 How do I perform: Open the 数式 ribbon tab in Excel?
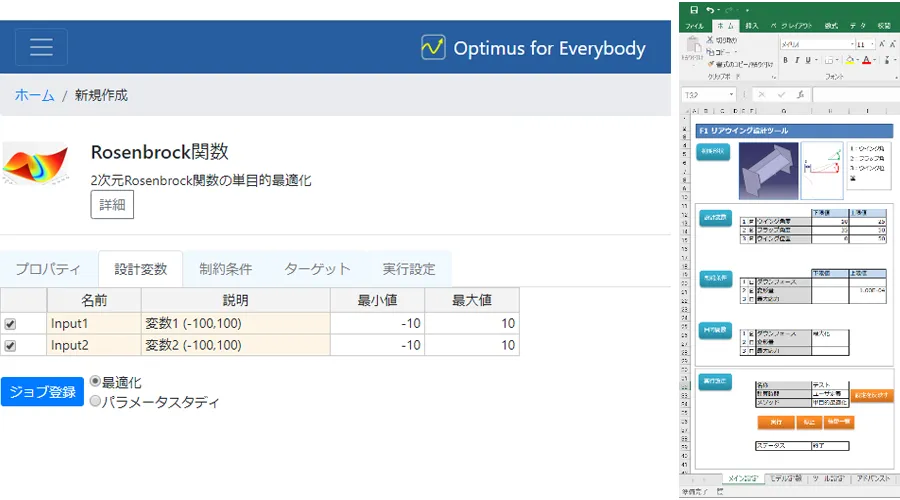click(831, 26)
